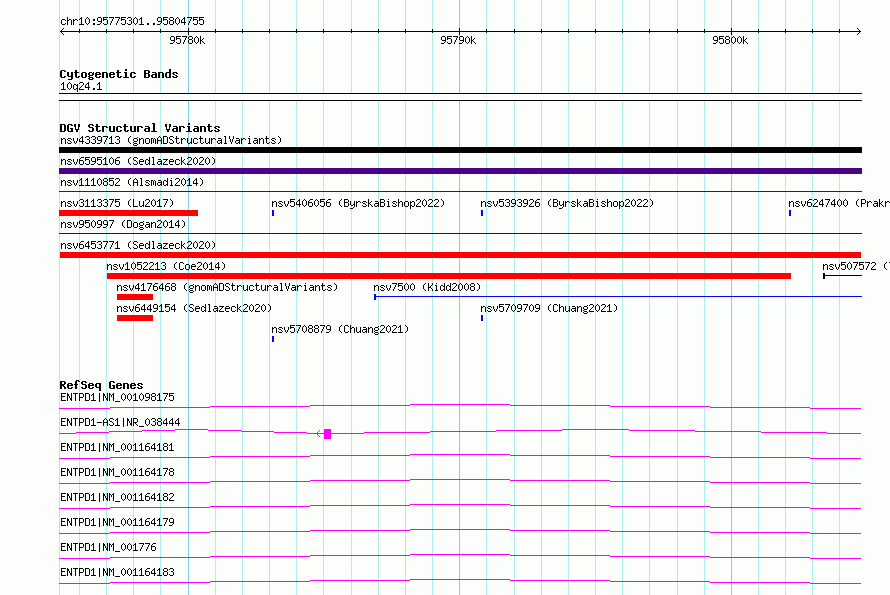Screen dimensions: 890x595
Task: Select nsv6453771 (Sedlazeck2020) label
Action: pyautogui.click(x=138, y=245)
